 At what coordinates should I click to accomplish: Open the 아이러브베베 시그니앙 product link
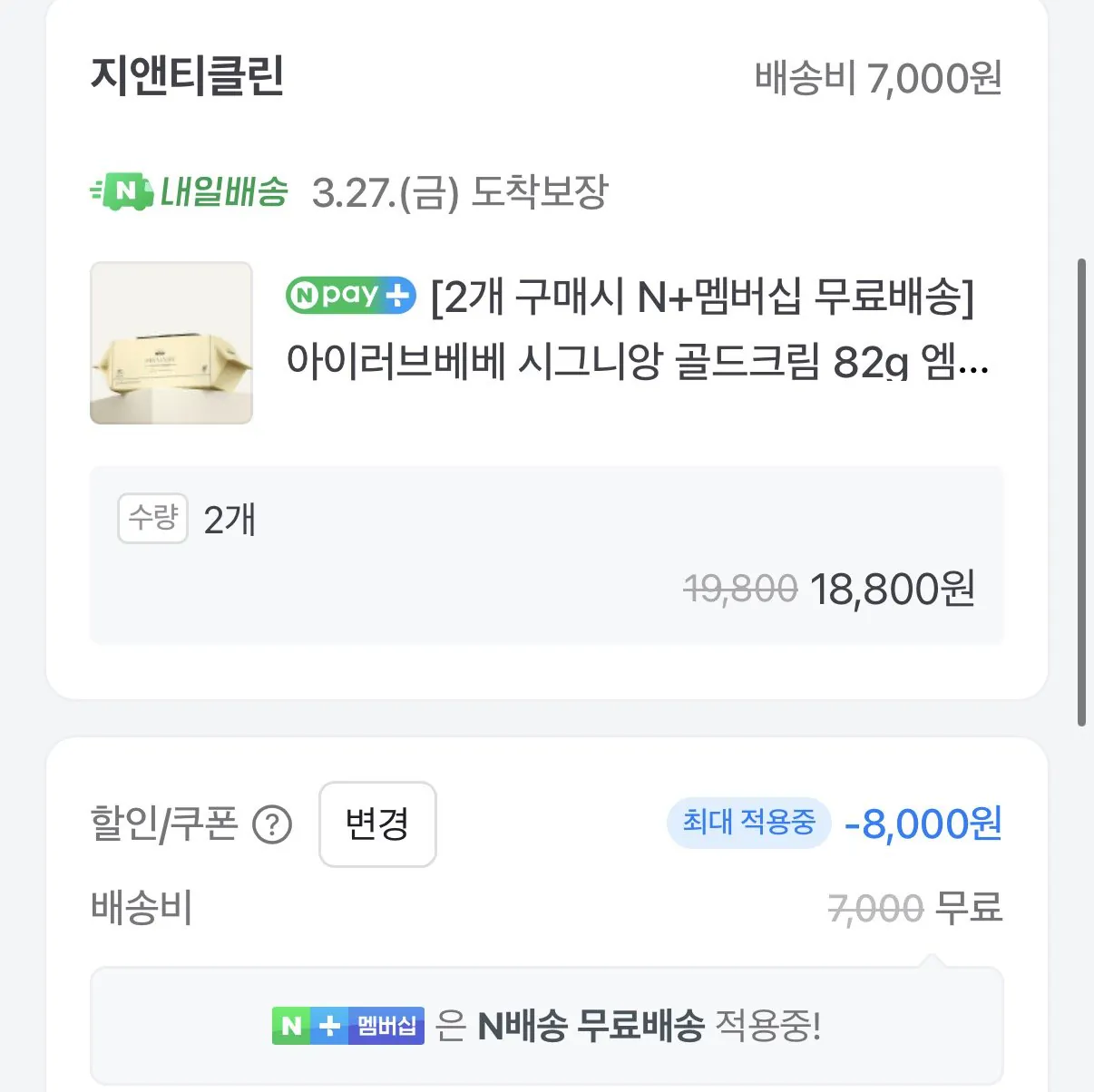pos(635,365)
